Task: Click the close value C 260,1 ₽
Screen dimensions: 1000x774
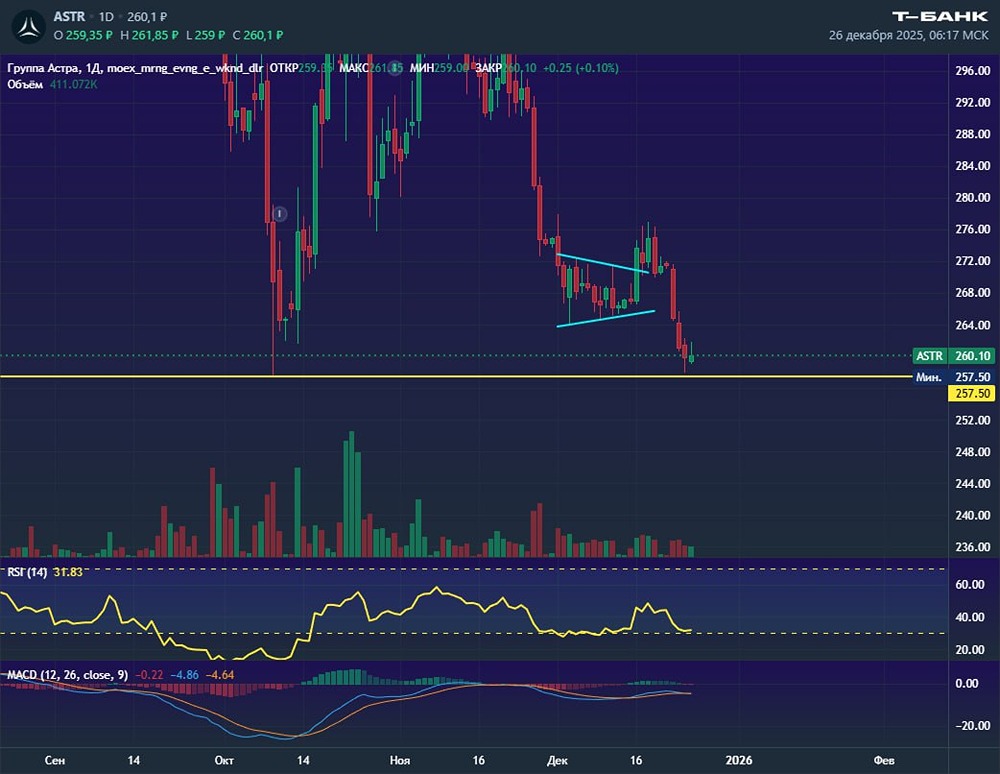Action: tap(258, 35)
